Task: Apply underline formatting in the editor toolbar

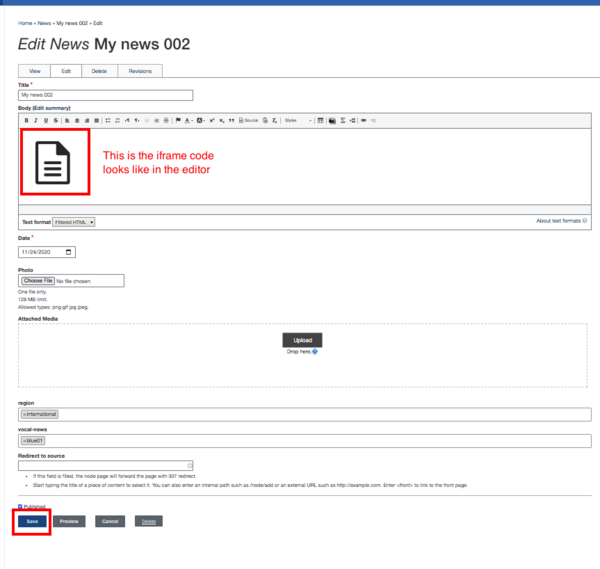Action: [45, 120]
